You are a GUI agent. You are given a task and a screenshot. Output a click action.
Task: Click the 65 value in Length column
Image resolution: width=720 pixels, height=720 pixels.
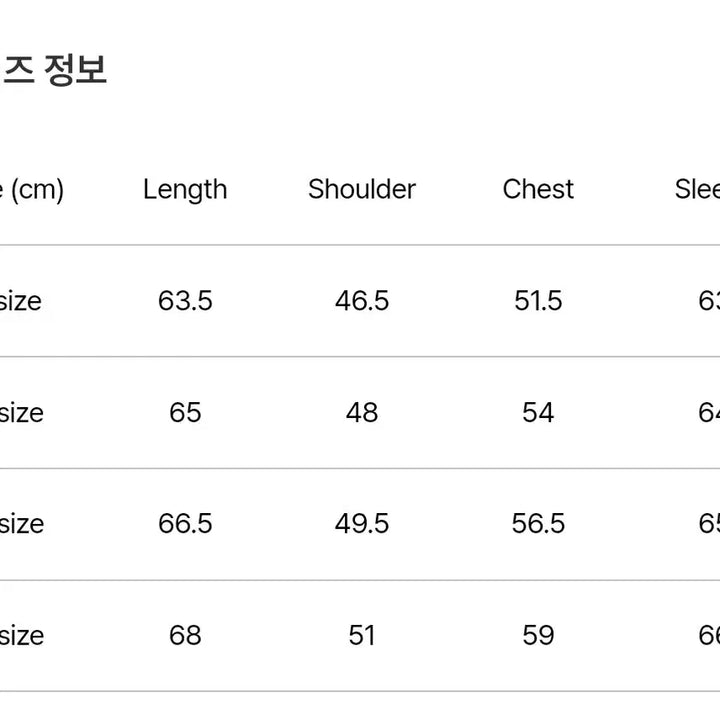(x=185, y=412)
